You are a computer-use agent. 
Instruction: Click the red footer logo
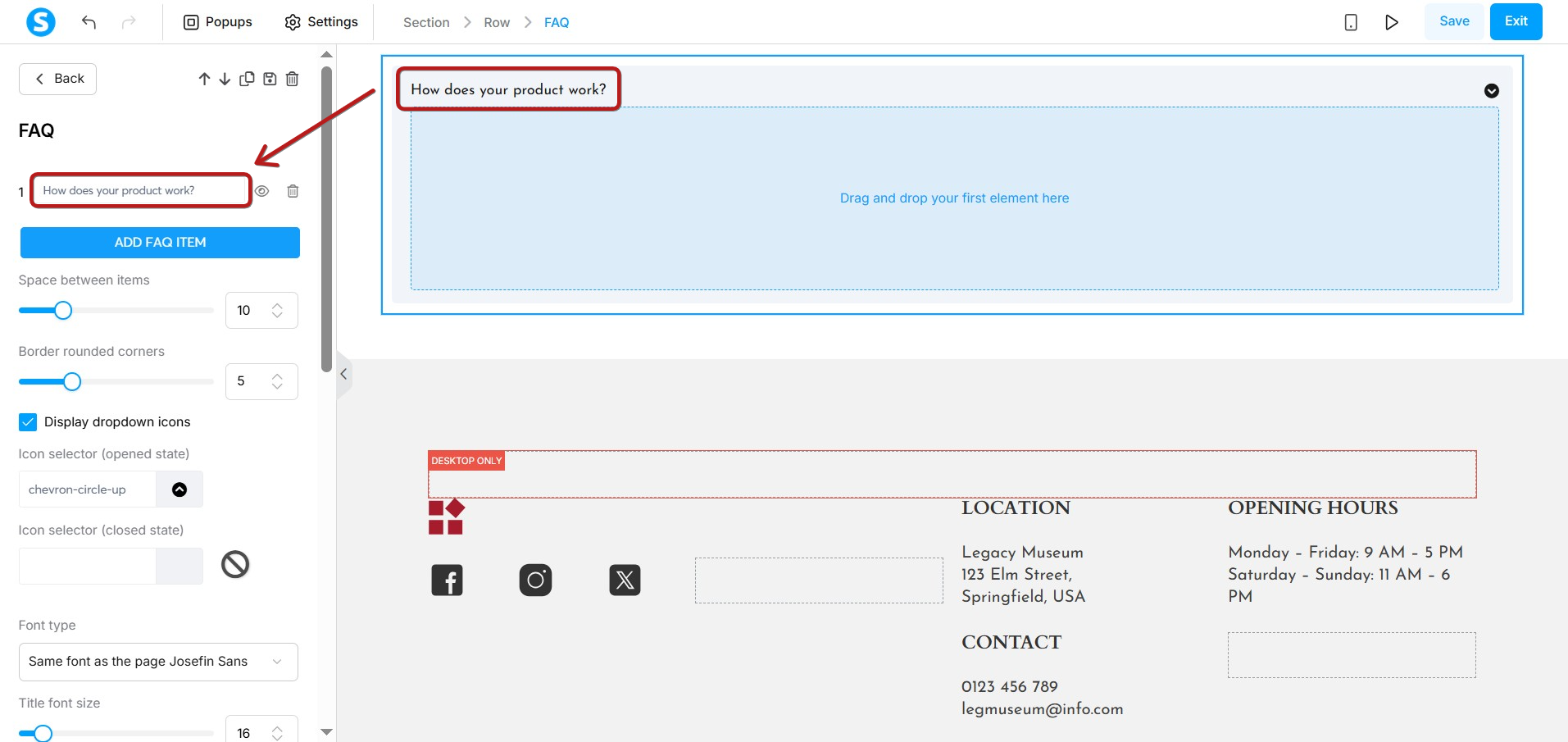tap(446, 517)
